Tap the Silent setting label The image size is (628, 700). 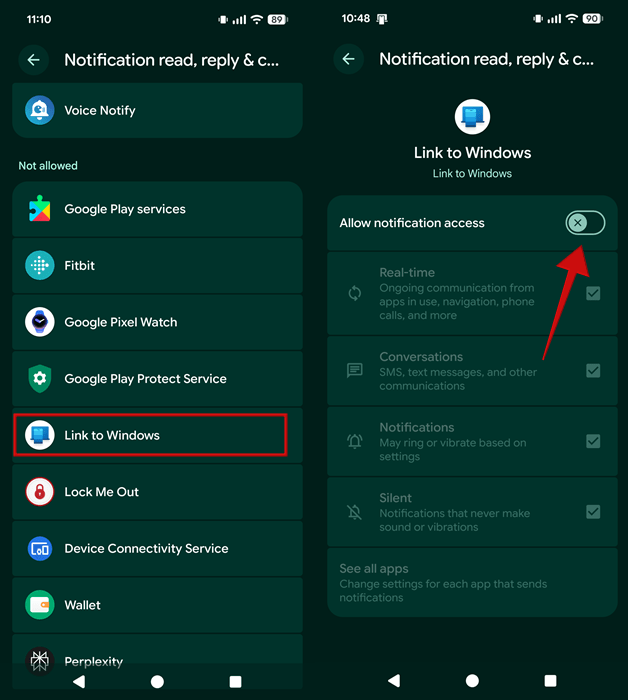point(395,498)
